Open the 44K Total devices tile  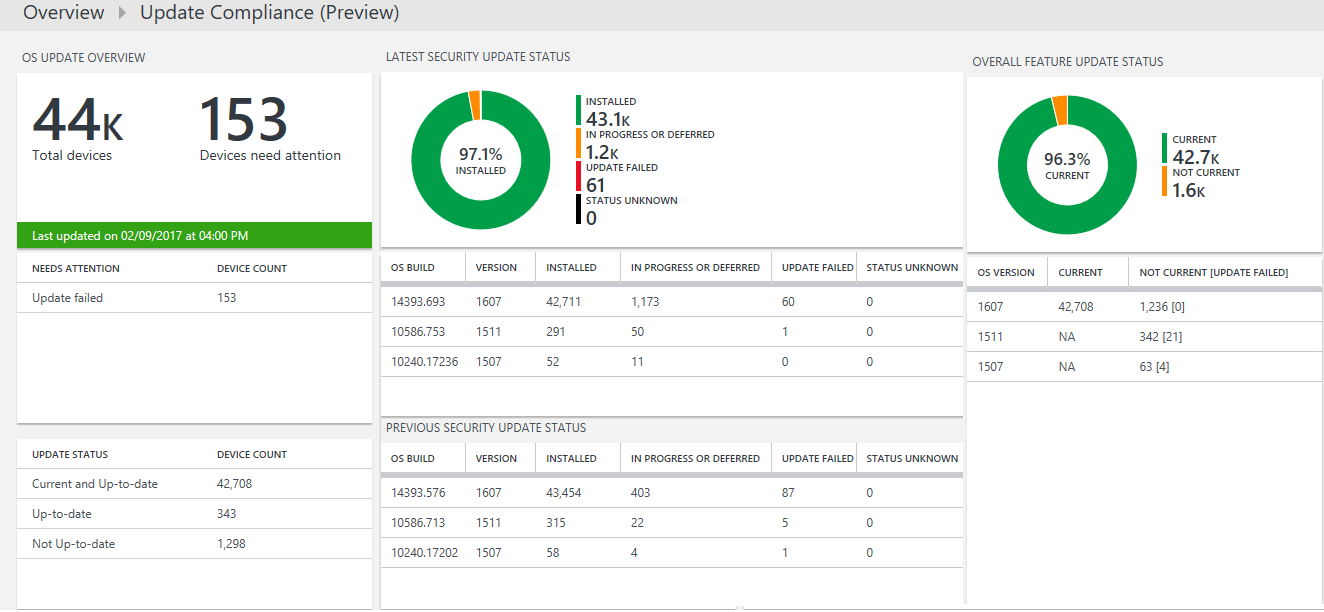click(78, 128)
